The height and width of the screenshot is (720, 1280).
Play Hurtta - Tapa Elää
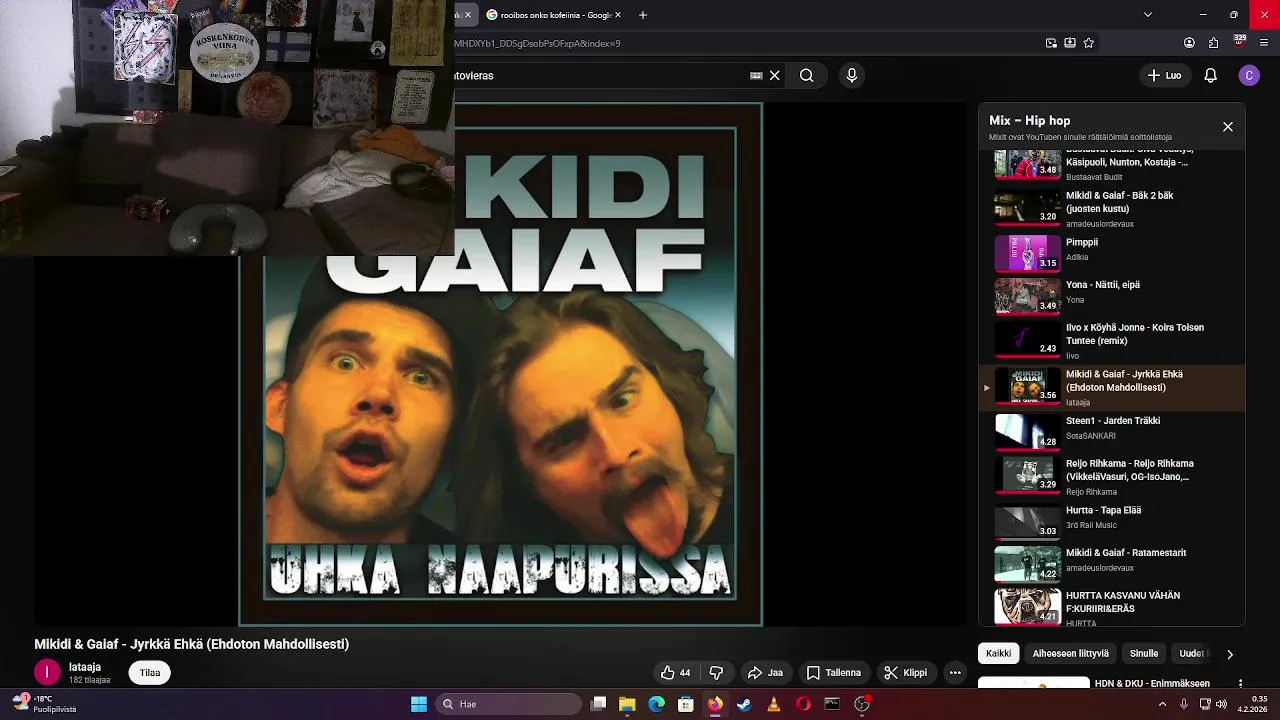tap(1112, 521)
